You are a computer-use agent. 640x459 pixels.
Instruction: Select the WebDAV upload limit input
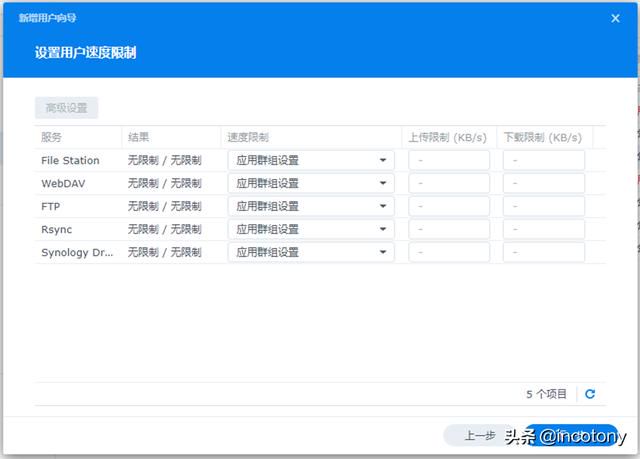449,183
